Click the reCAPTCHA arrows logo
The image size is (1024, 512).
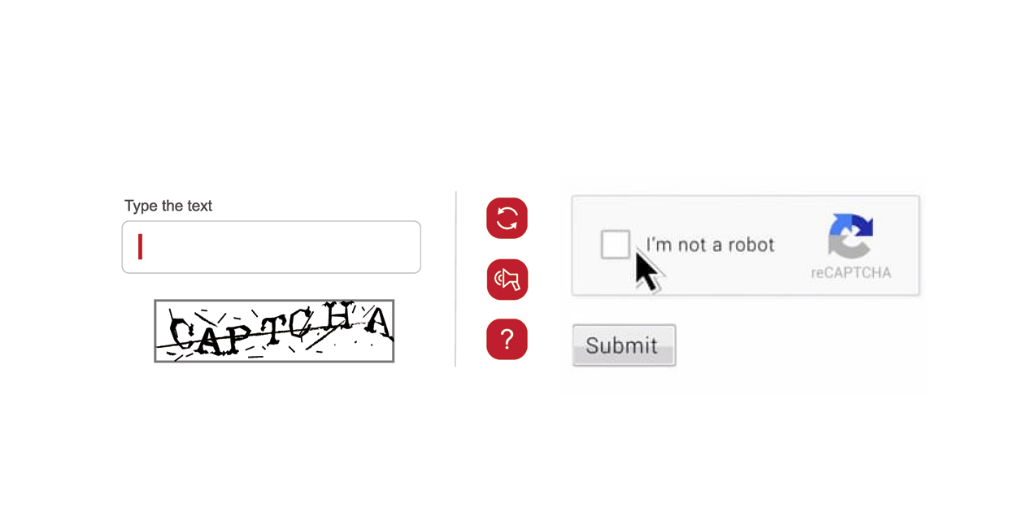pyautogui.click(x=850, y=235)
